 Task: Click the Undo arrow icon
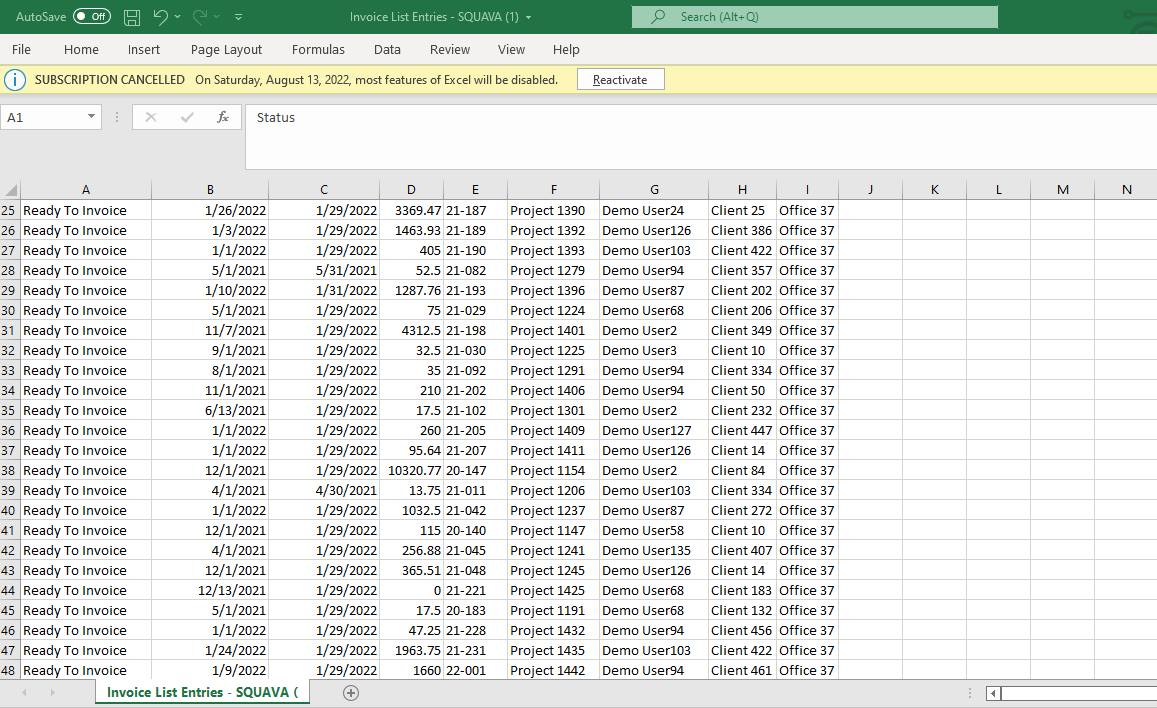[160, 16]
